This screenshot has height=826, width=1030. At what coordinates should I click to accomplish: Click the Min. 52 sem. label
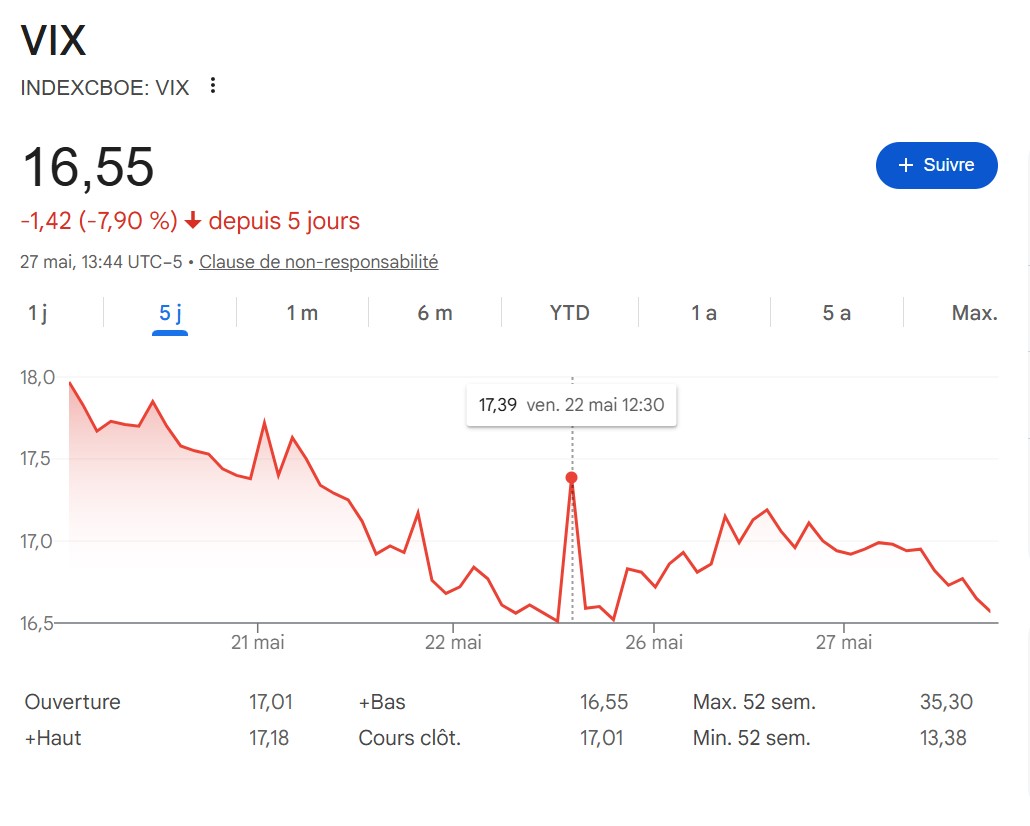pyautogui.click(x=751, y=738)
